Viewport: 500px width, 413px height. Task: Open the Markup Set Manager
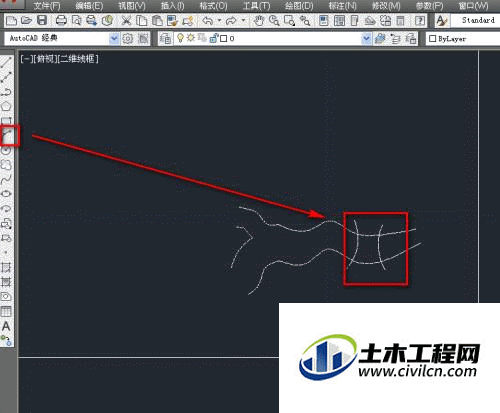click(385, 21)
